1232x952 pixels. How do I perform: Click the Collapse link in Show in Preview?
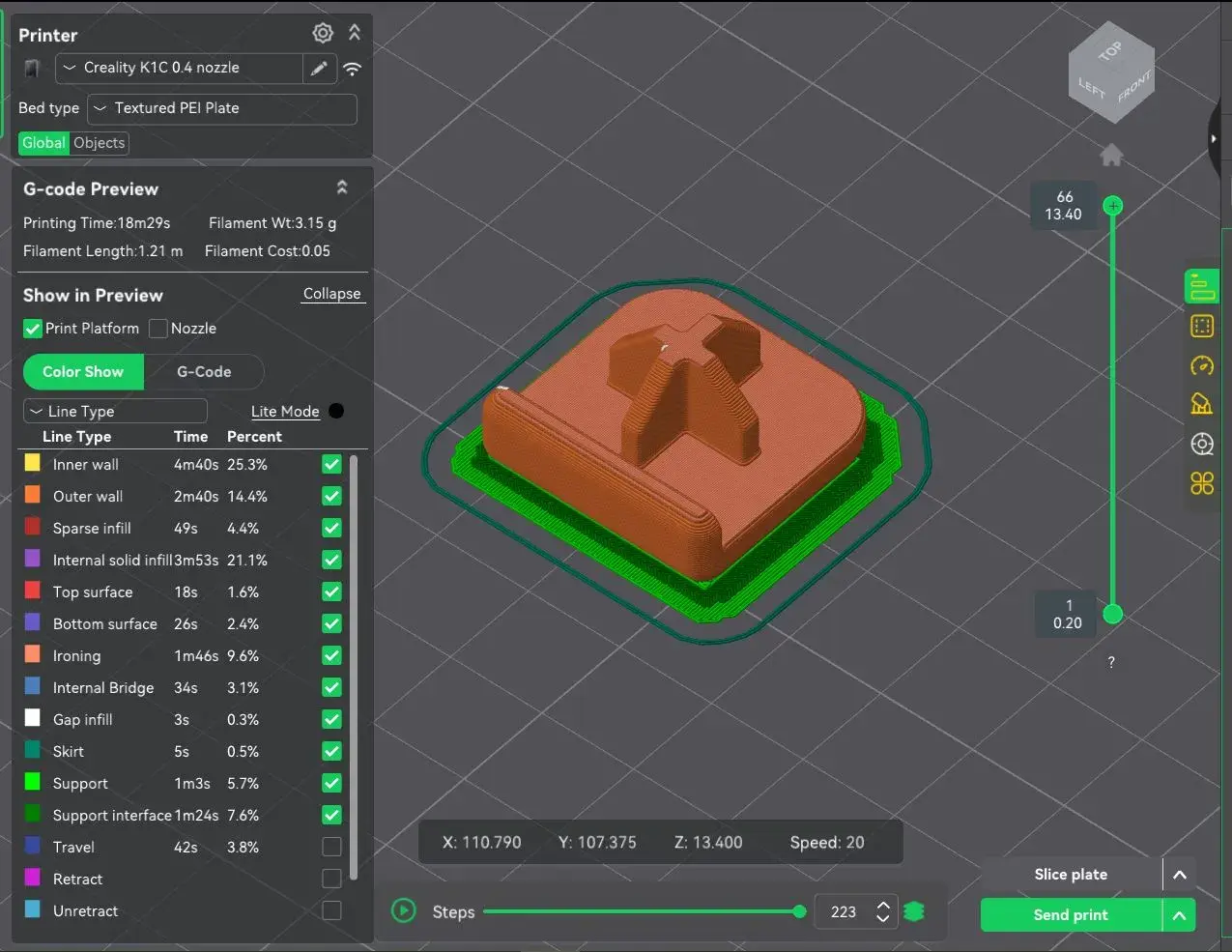[331, 294]
